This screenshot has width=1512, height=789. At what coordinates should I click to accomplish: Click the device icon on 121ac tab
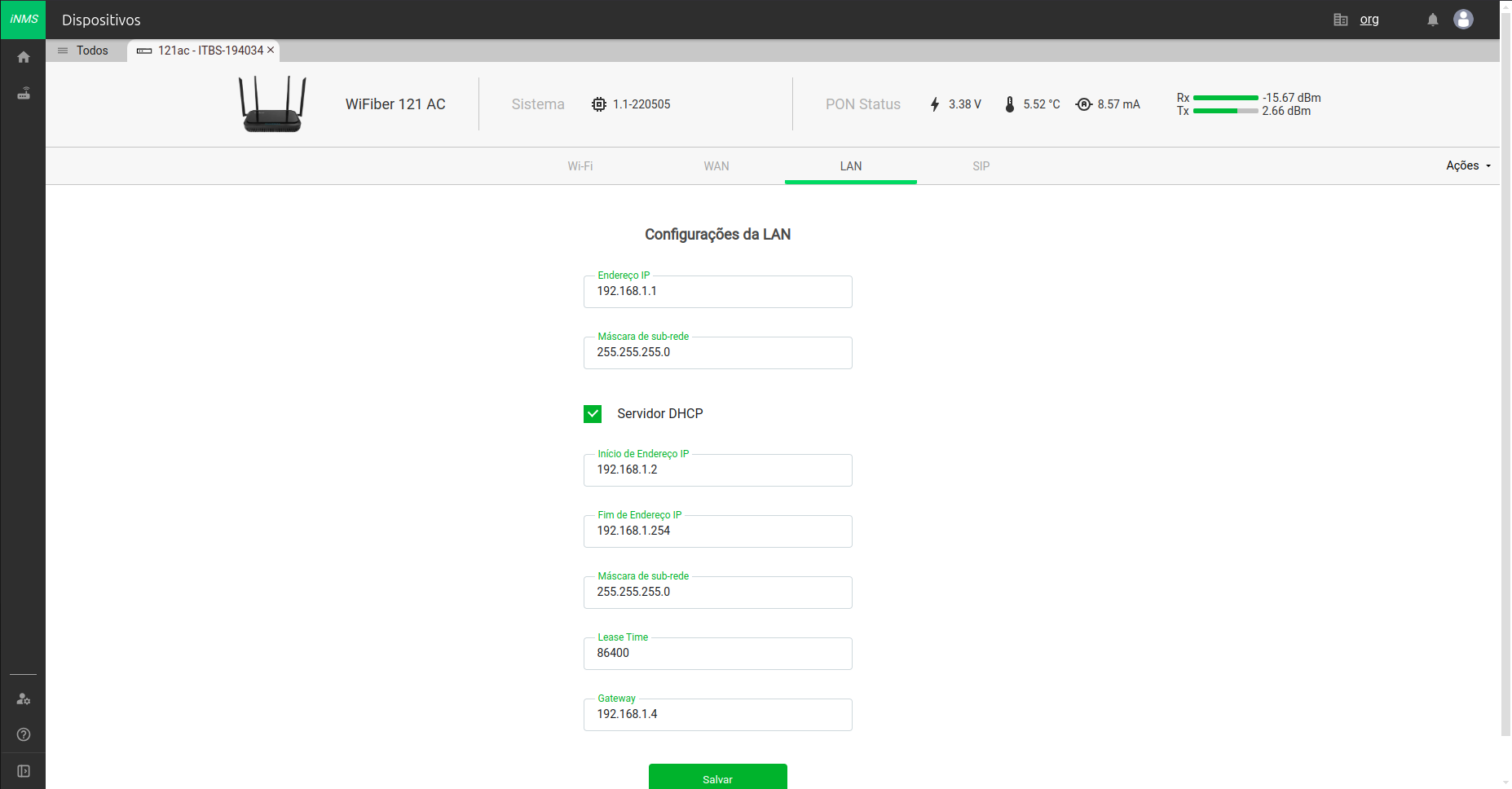[x=144, y=51]
